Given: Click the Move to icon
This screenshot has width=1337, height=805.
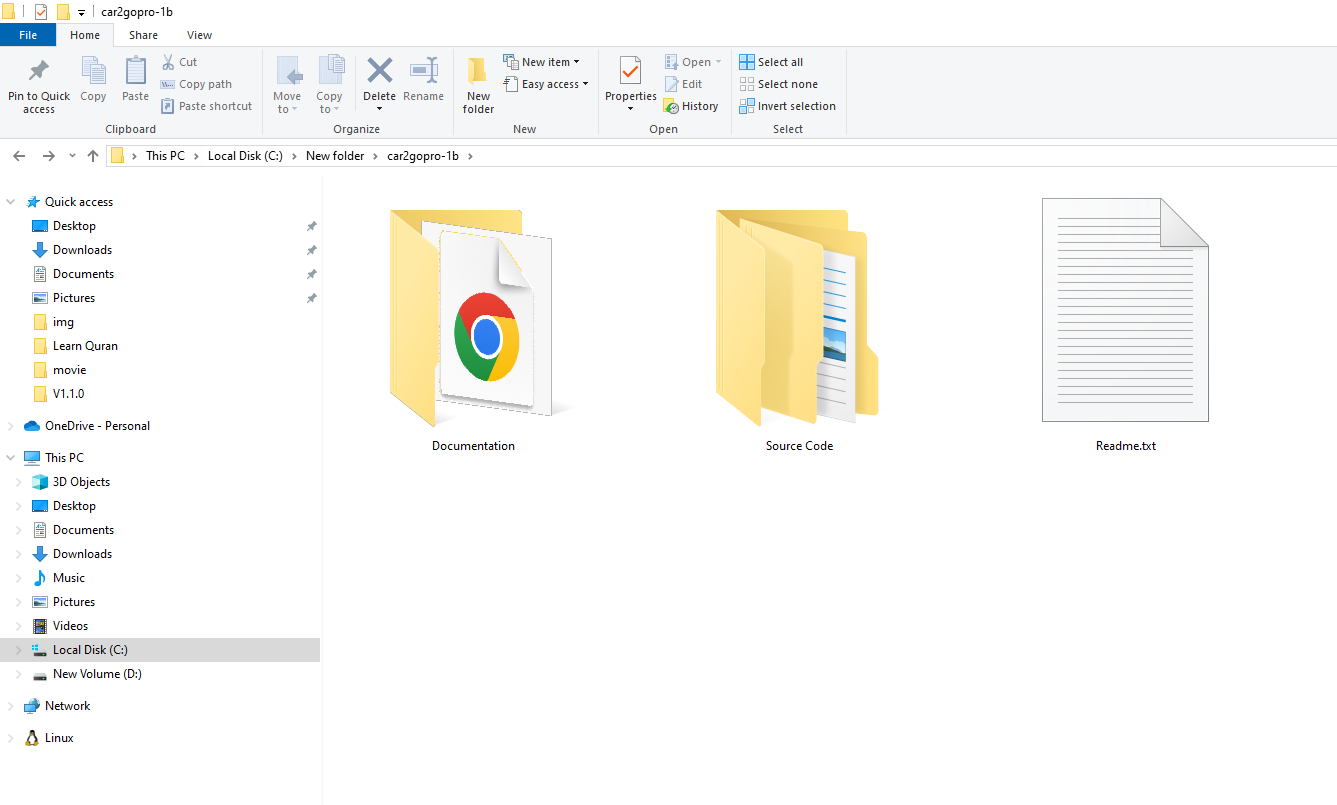Looking at the screenshot, I should [x=288, y=70].
